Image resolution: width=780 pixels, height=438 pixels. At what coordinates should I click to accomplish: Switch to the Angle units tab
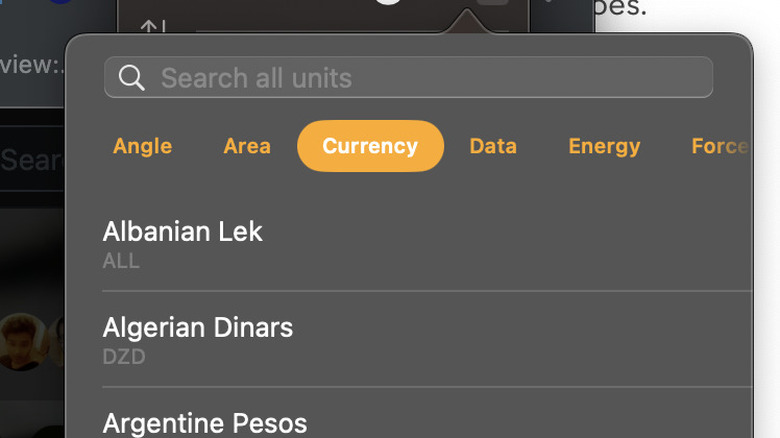(142, 146)
